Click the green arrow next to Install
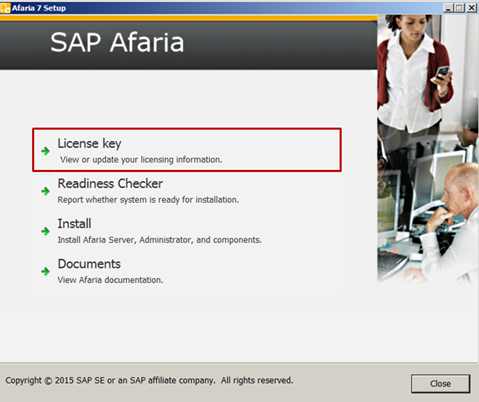This screenshot has height=402, width=479. point(45,231)
